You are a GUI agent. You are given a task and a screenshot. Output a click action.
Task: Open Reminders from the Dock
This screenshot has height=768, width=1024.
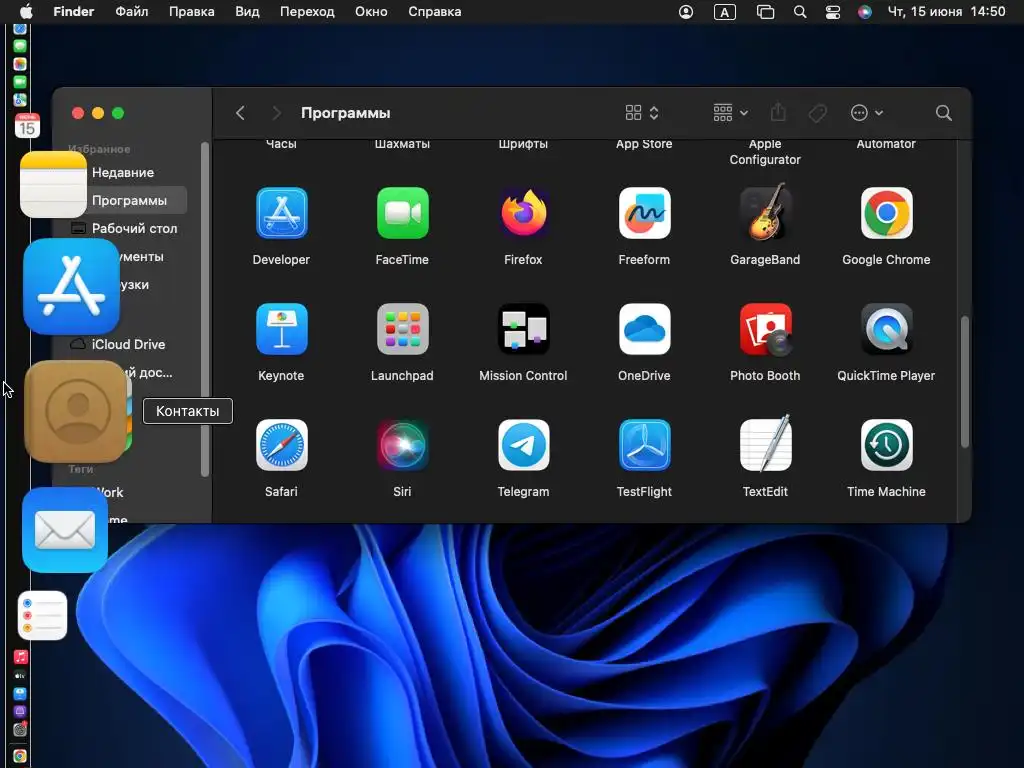point(42,616)
